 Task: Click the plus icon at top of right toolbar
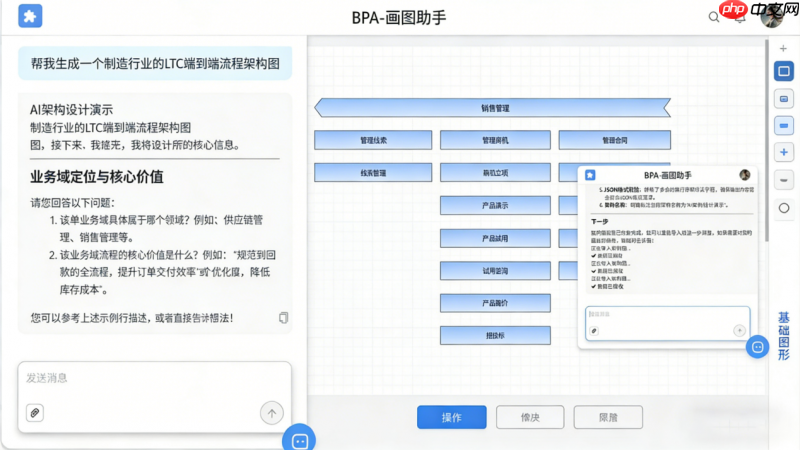click(x=783, y=47)
